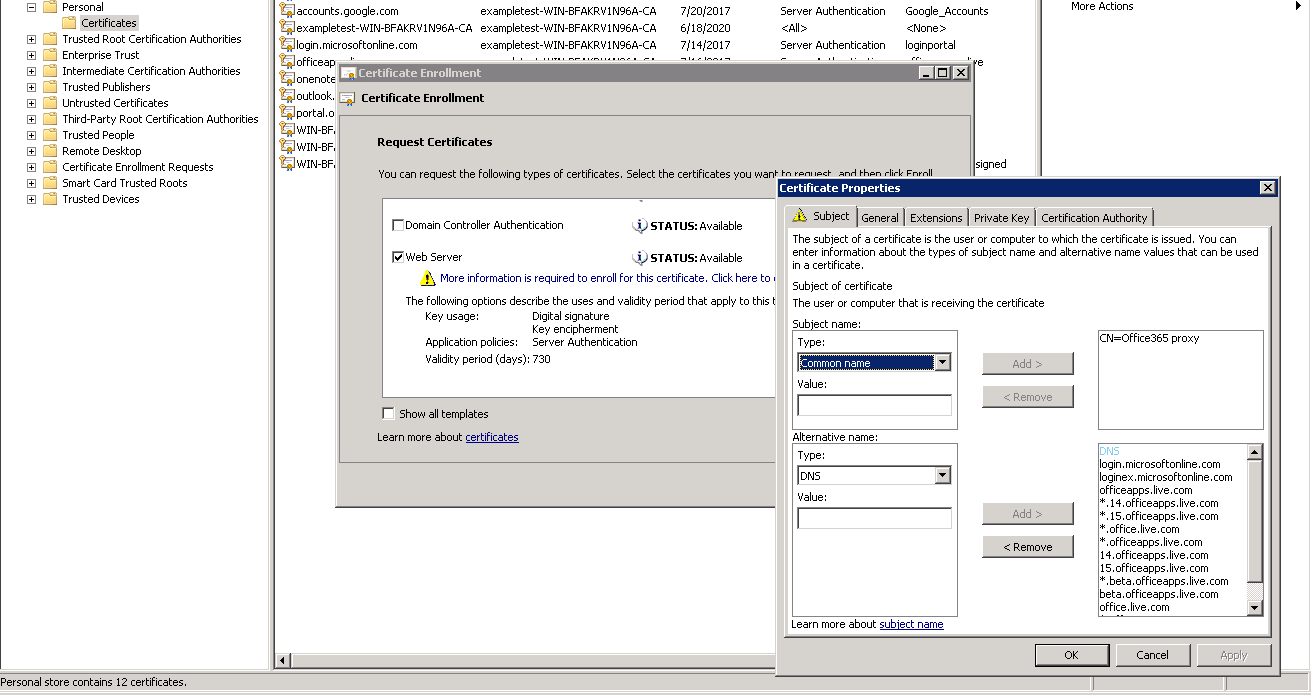Click the accounts.google.com certificate icon
The width and height of the screenshot is (1311, 695).
pyautogui.click(x=288, y=11)
